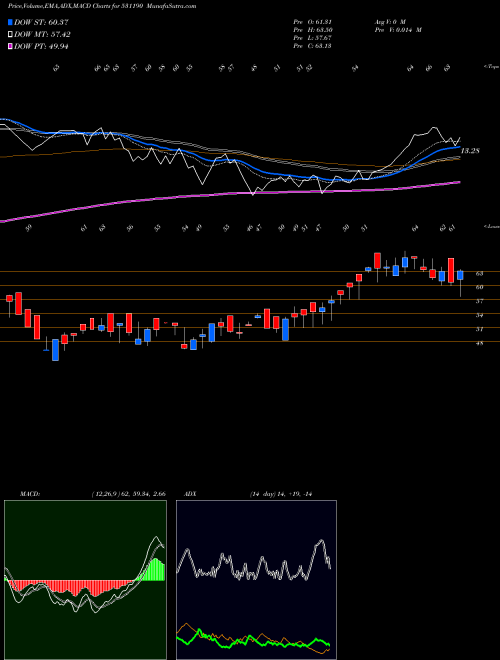Click the chart title mentioning MunafaSutra.com
Screen dimensions: 500x660
pyautogui.click(x=102, y=6)
